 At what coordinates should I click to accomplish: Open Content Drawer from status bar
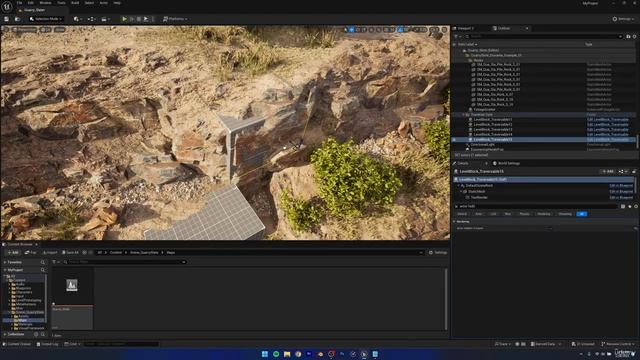pos(17,344)
